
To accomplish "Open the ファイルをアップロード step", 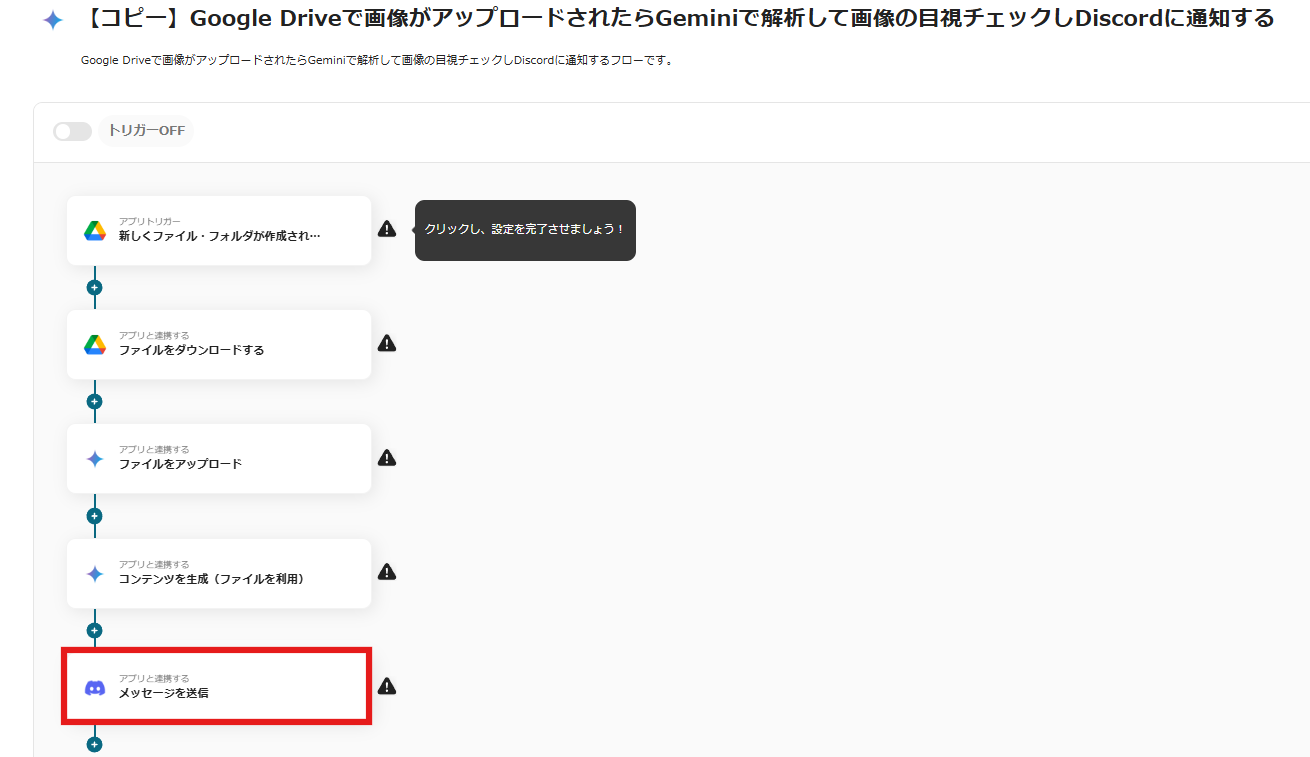I will coord(219,458).
